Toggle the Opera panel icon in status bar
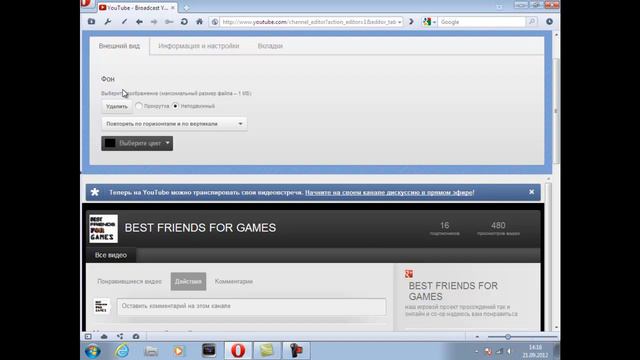 tap(88, 336)
